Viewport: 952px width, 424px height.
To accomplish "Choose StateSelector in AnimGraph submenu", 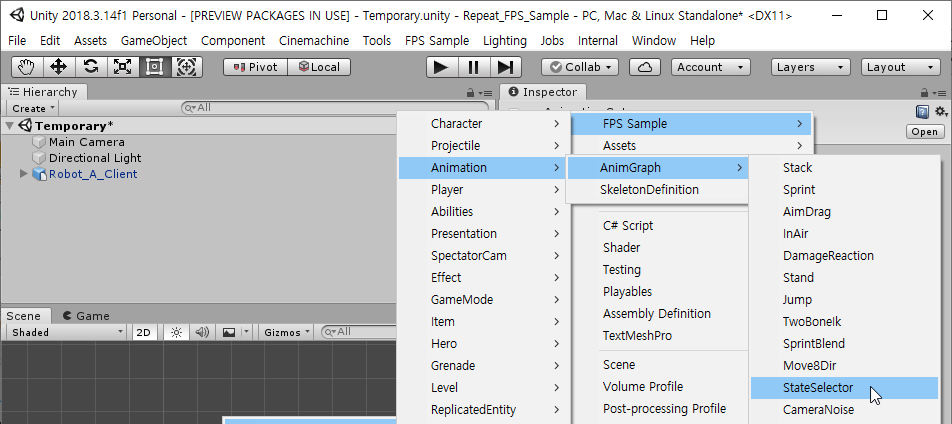I will (844, 388).
